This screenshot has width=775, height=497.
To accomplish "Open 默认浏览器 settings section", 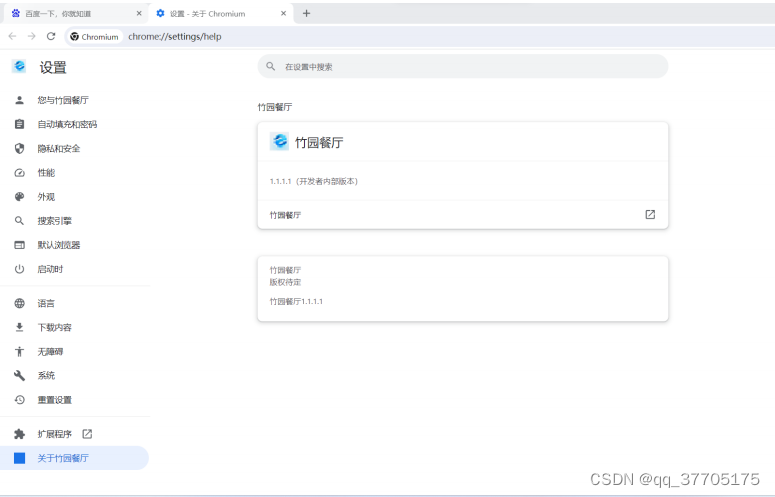I will tap(74, 245).
